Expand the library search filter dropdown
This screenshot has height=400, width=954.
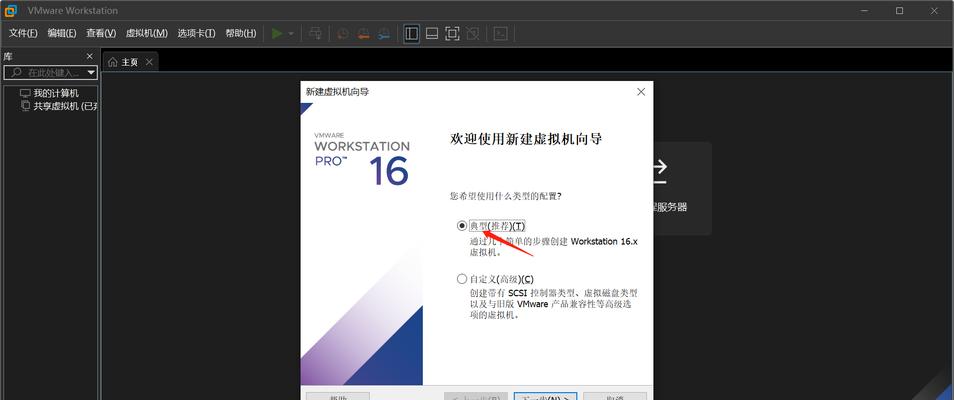click(x=91, y=72)
